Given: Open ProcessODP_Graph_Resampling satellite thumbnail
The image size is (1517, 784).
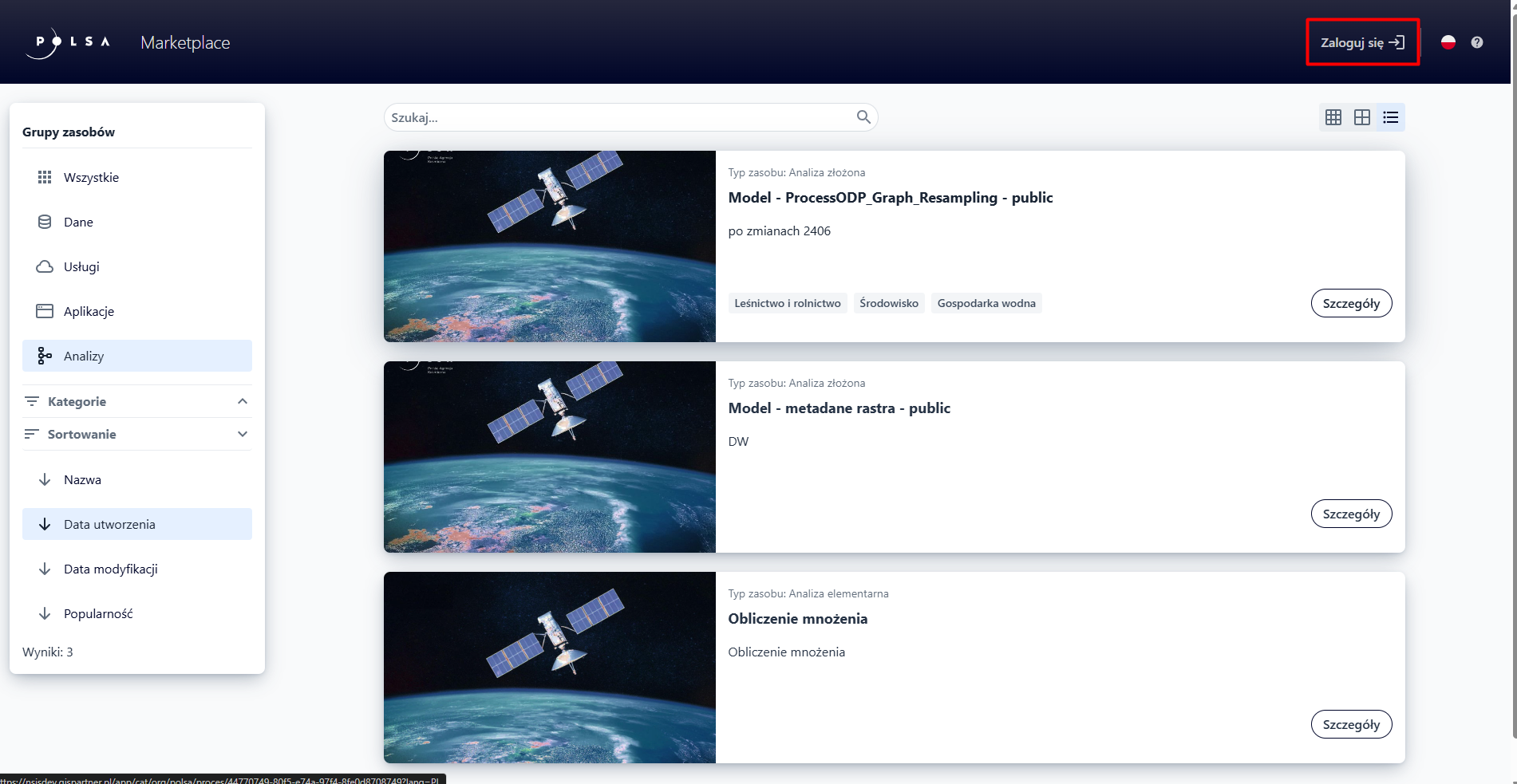Looking at the screenshot, I should tap(550, 246).
